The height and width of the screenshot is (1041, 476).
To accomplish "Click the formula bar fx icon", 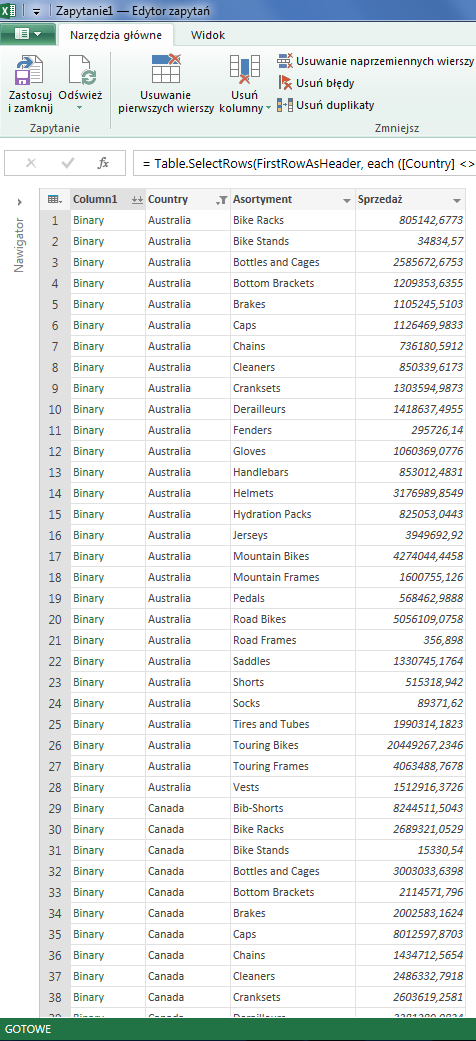I will pyautogui.click(x=103, y=163).
